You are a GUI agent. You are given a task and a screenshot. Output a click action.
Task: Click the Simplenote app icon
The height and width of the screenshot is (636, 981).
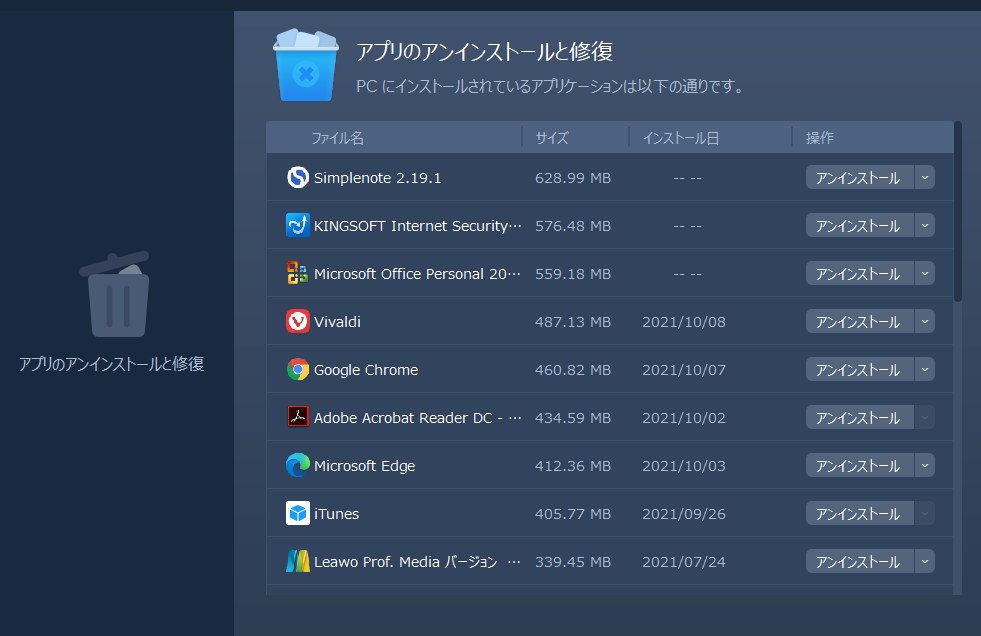tap(298, 178)
